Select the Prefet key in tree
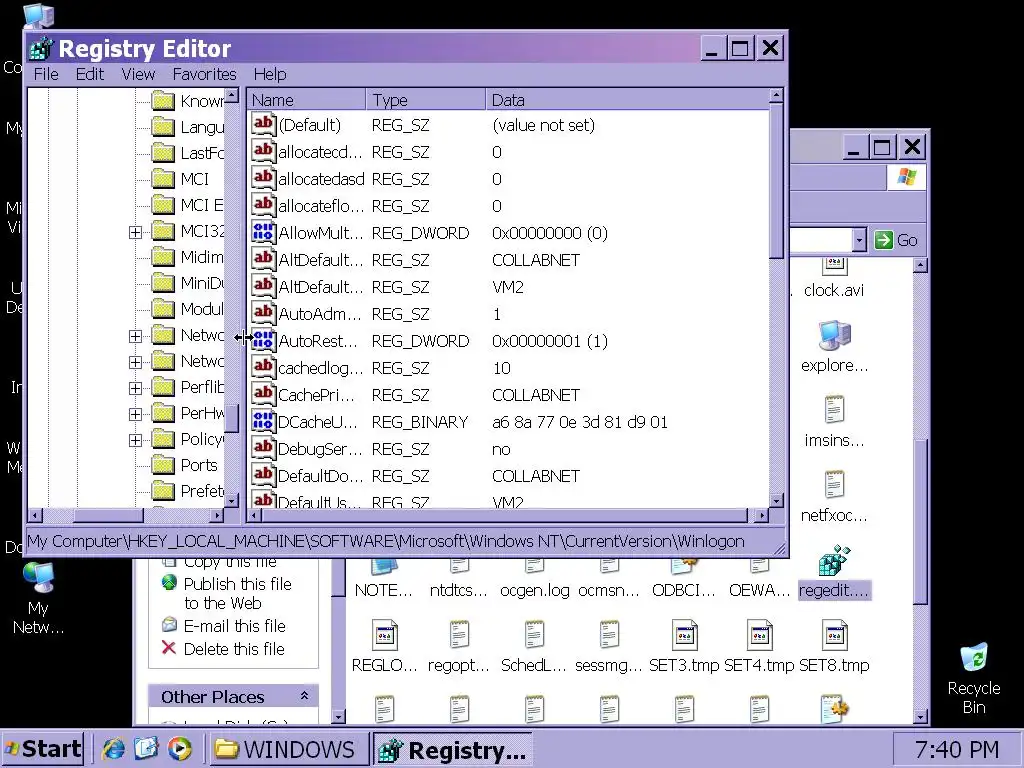This screenshot has width=1024, height=768. pyautogui.click(x=202, y=491)
